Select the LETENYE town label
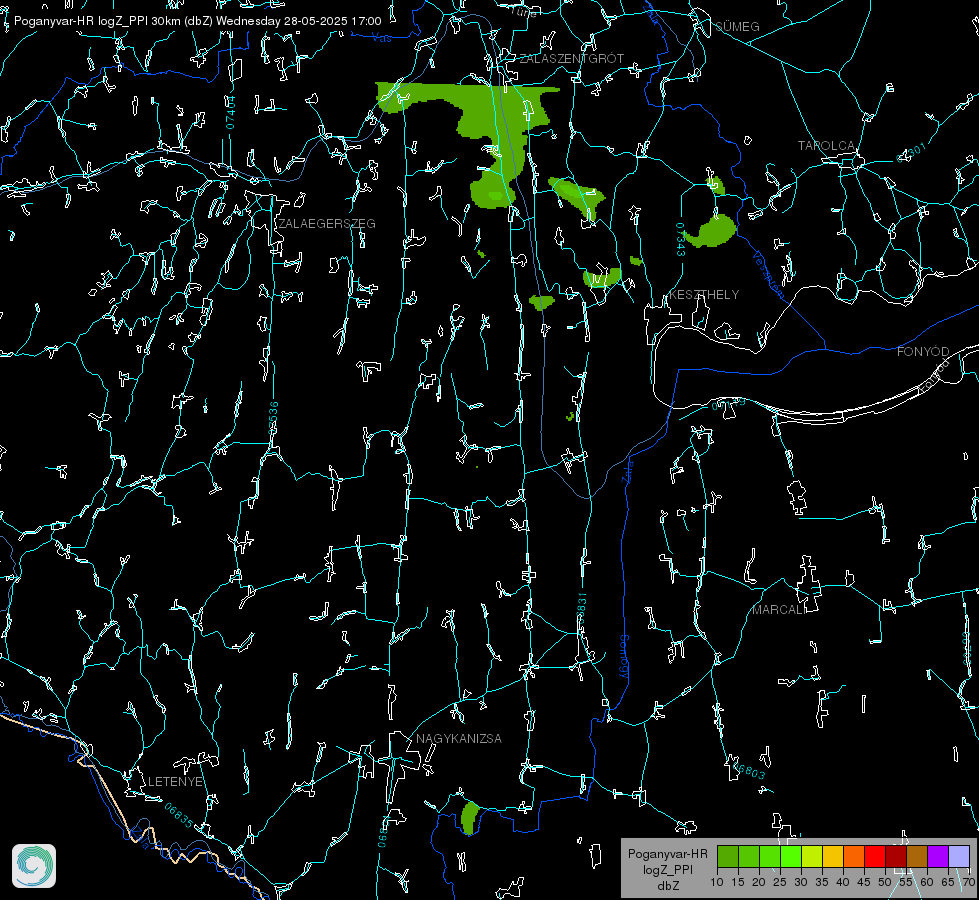Screen dimensions: 979x900 175,782
